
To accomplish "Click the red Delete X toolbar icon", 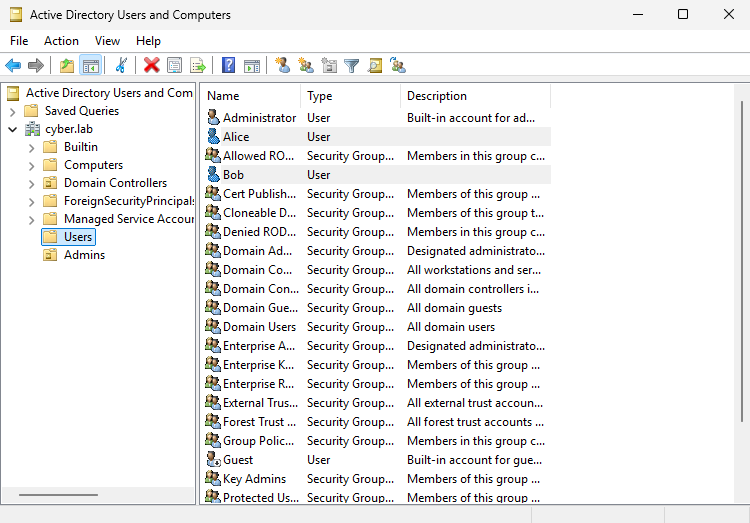I will (x=151, y=65).
